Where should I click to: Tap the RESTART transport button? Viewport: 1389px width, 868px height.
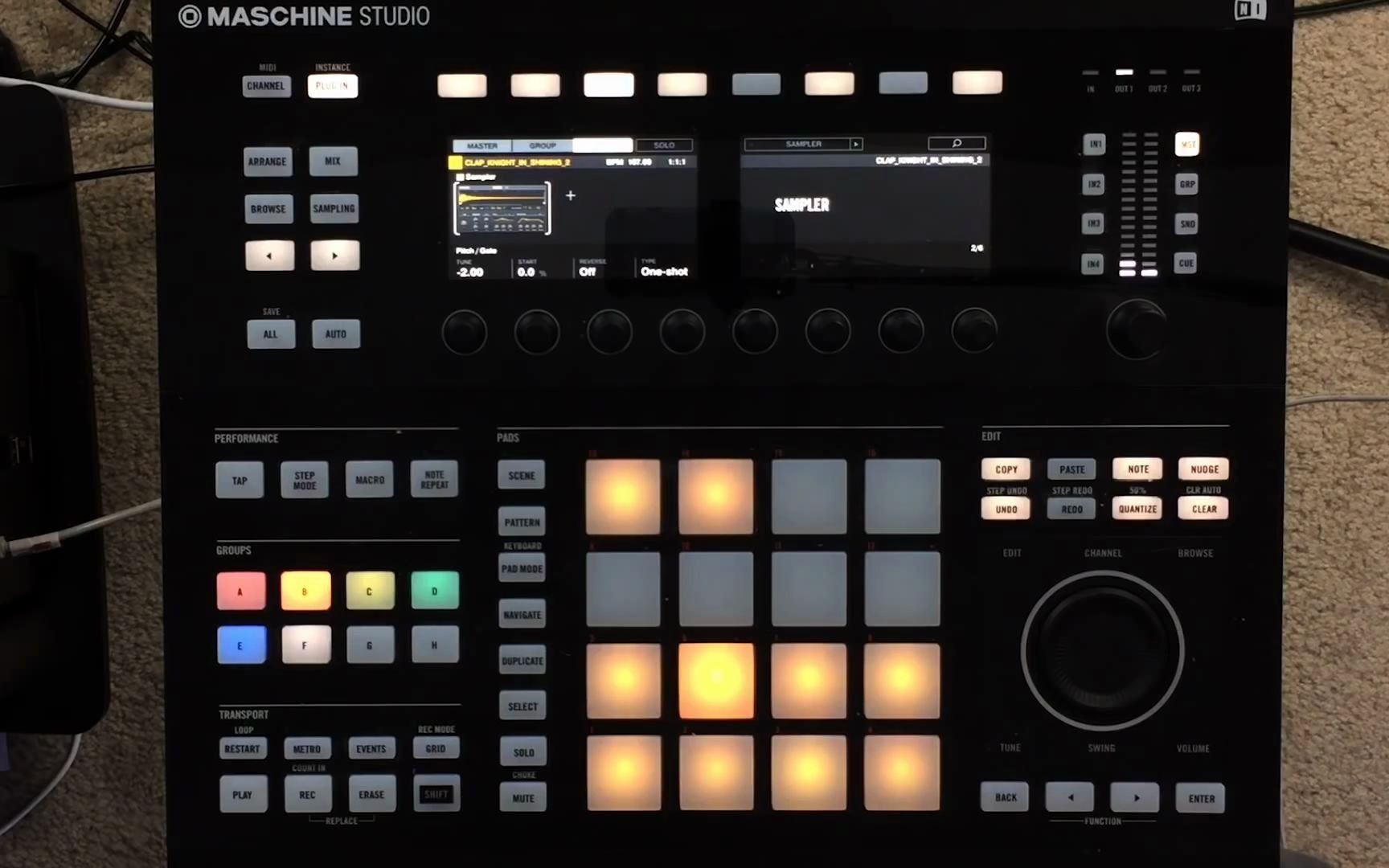(x=242, y=748)
